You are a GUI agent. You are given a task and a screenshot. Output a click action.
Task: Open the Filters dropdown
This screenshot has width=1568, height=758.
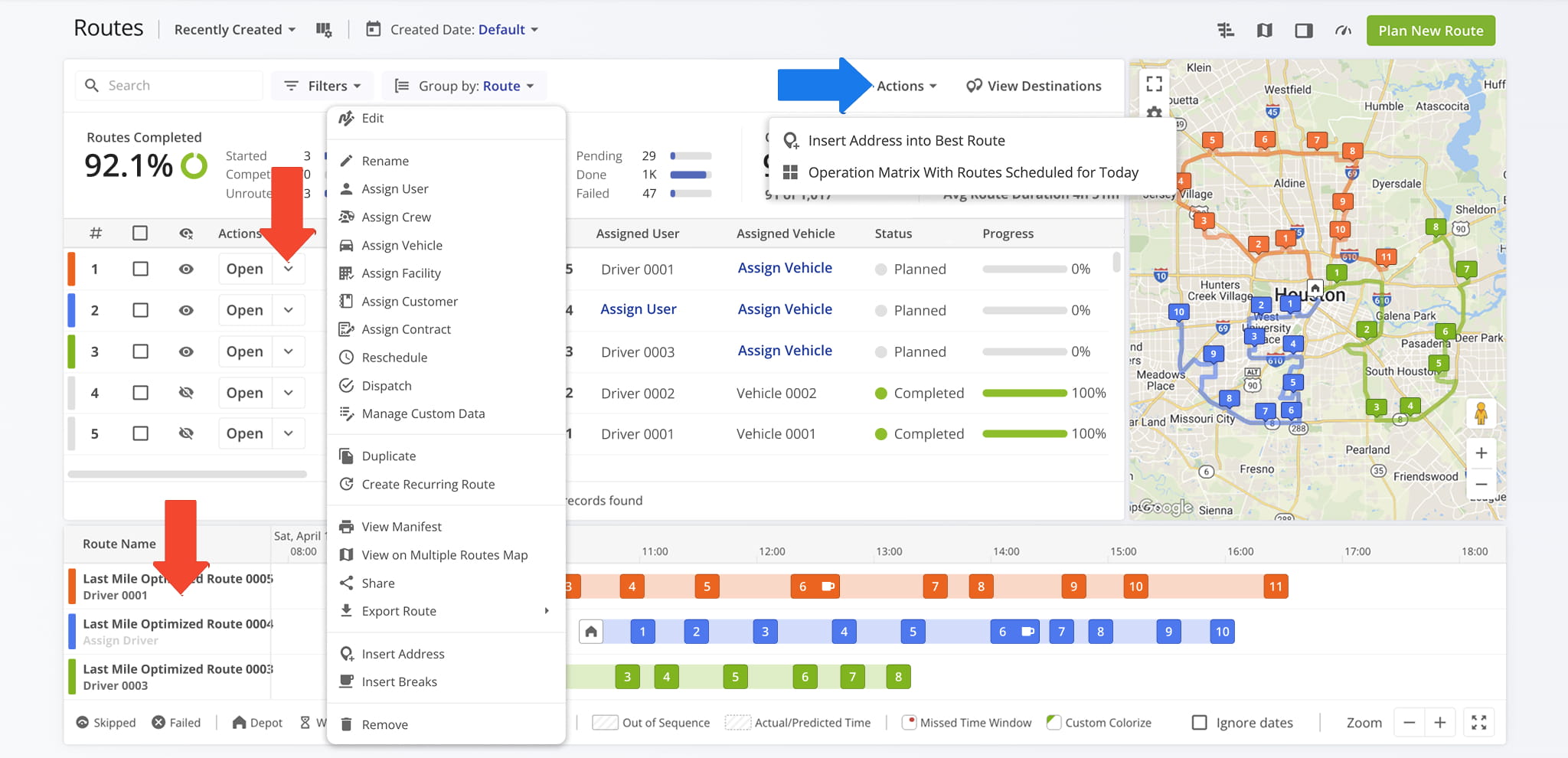pos(322,86)
